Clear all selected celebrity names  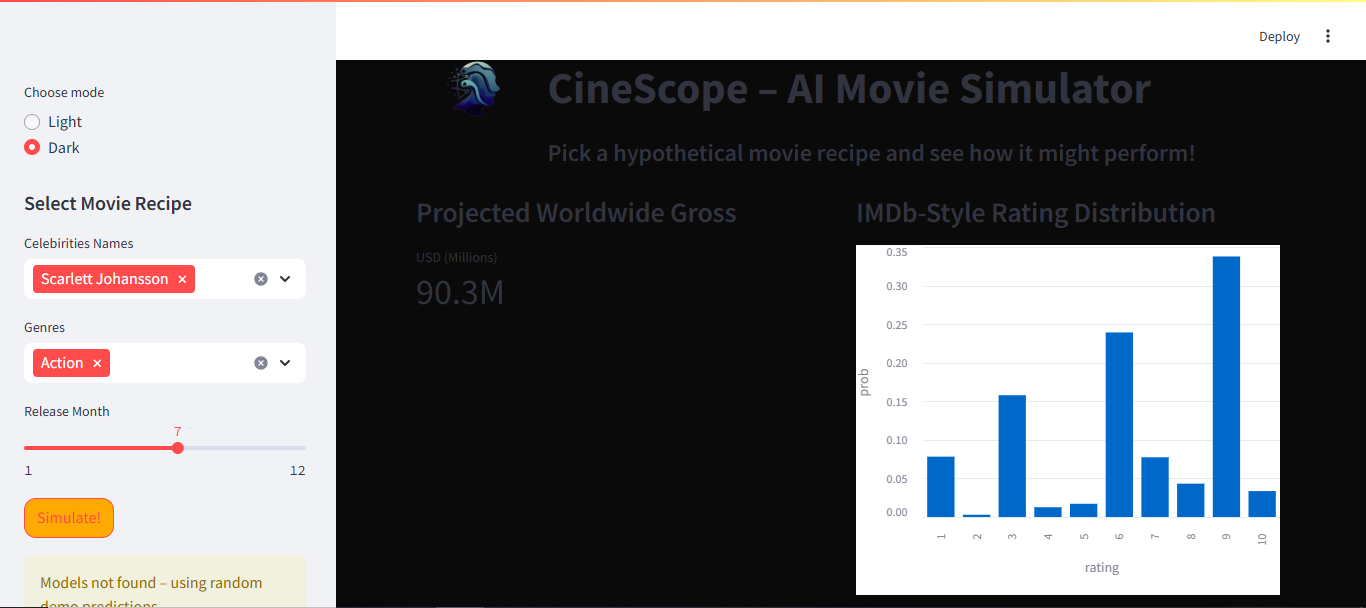coord(261,279)
